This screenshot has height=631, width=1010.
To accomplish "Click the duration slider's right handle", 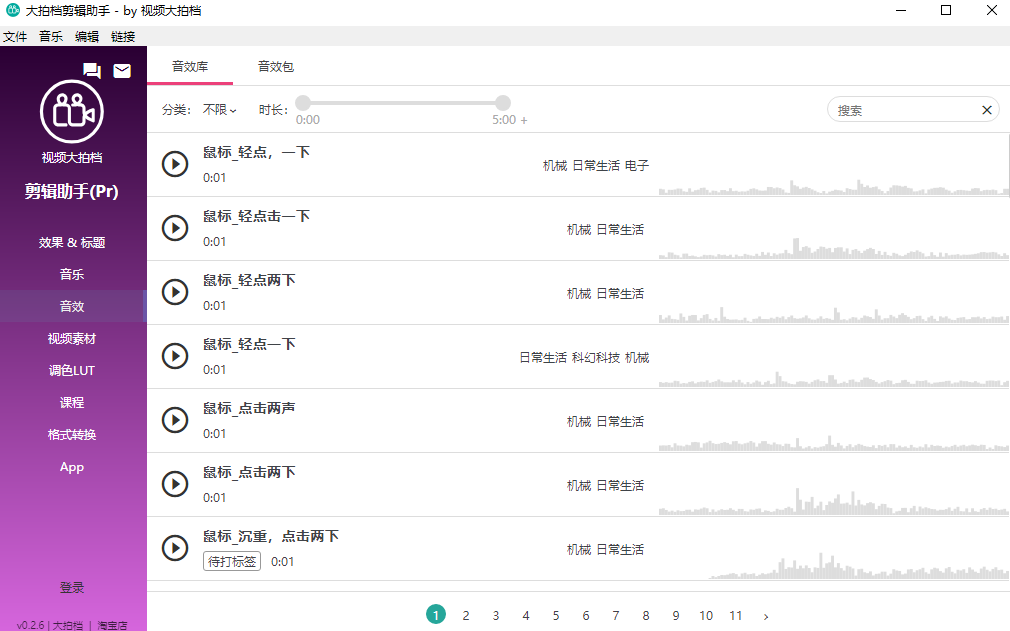I will pos(503,103).
